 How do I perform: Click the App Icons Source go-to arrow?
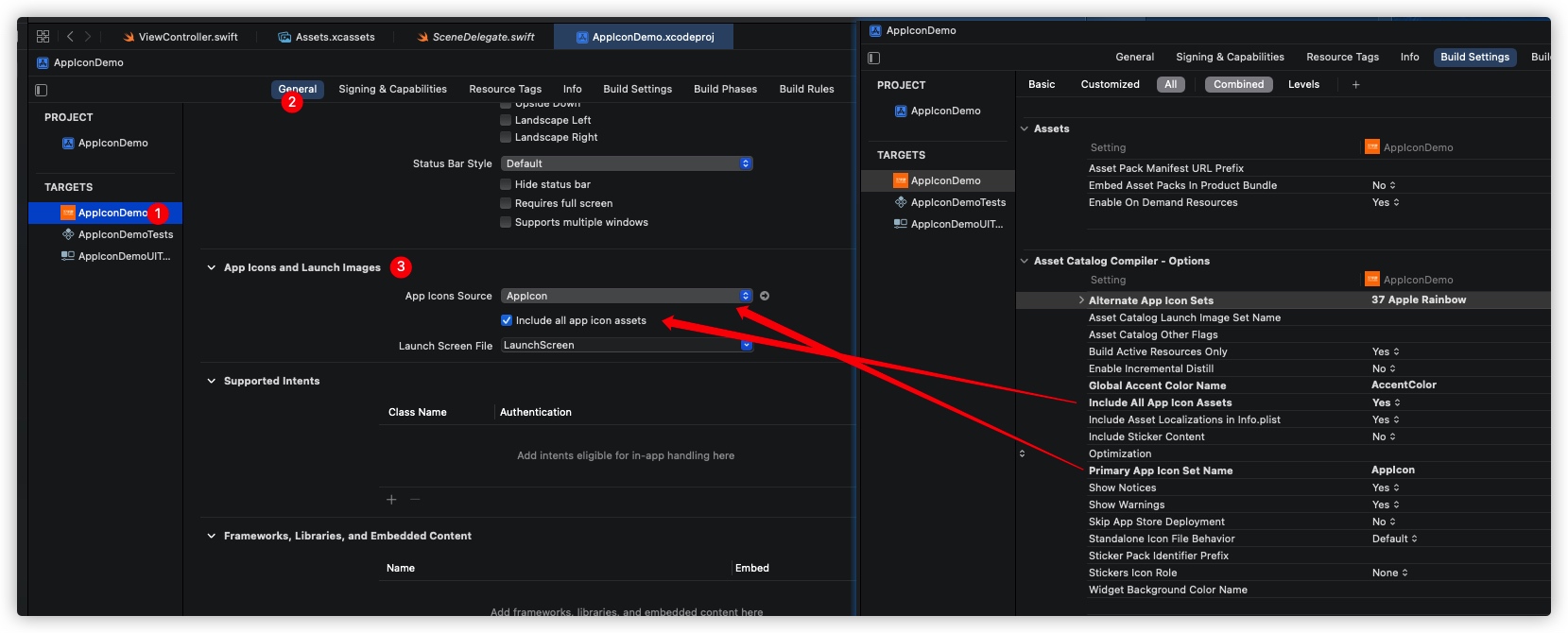click(765, 296)
